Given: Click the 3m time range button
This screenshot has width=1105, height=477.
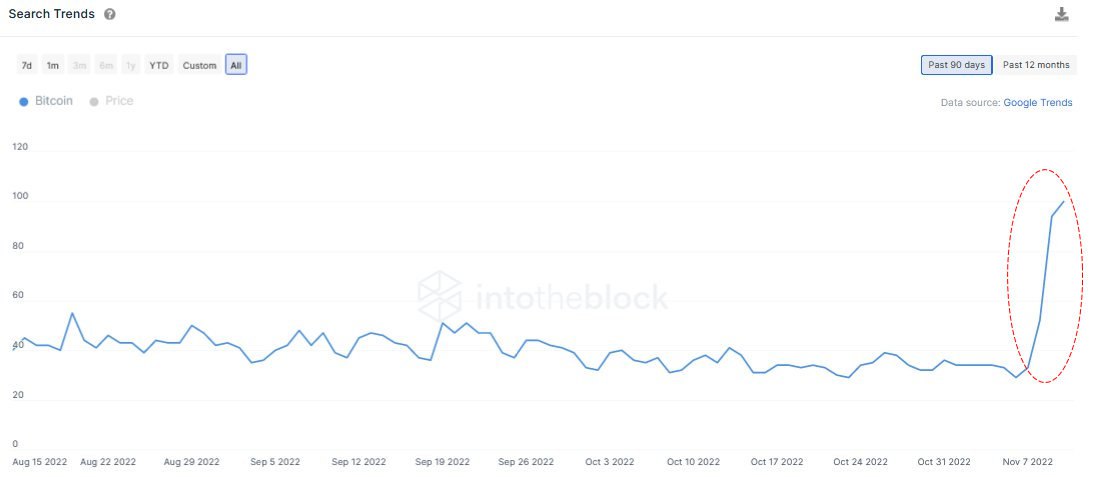Looking at the screenshot, I should point(80,65).
